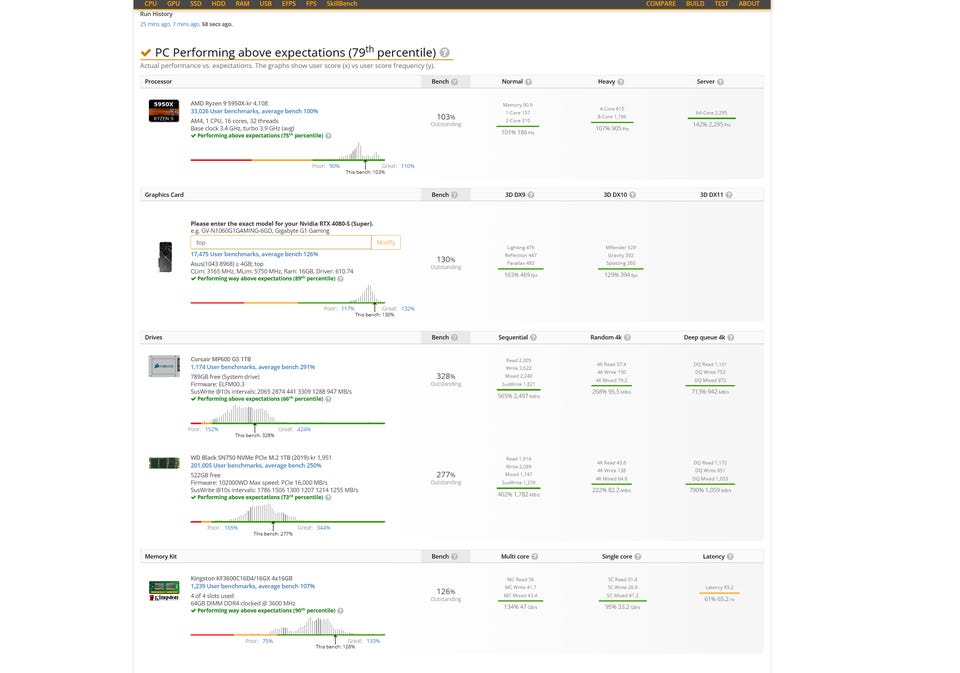Open 1,239 User benchmarks Kingston link
This screenshot has height=673, width=960.
point(252,586)
